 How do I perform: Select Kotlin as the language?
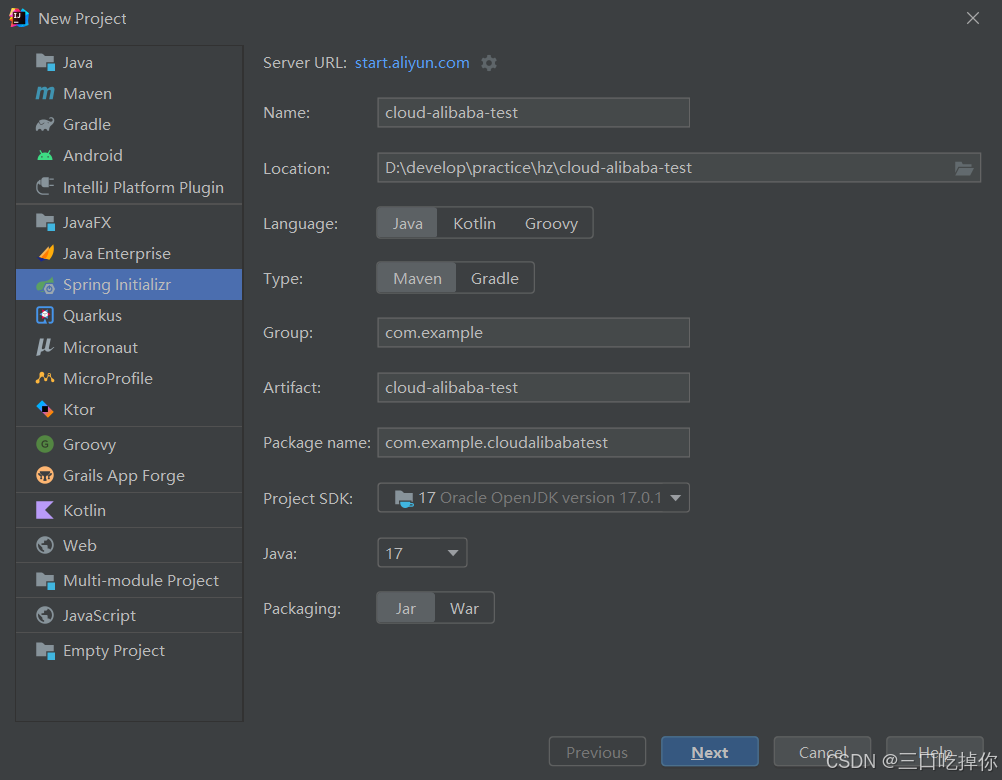tap(474, 223)
